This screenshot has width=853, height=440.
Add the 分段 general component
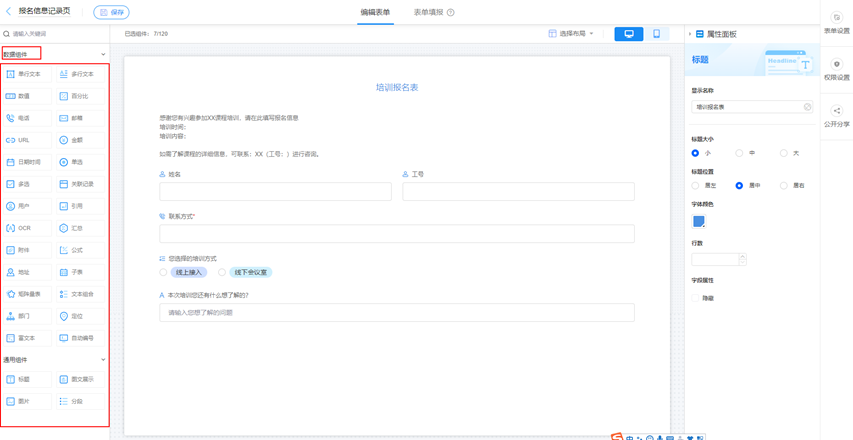81,401
